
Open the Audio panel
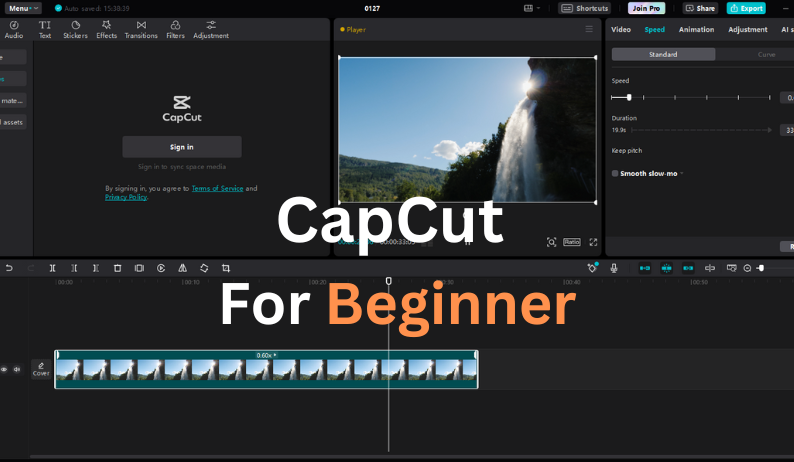(14, 29)
